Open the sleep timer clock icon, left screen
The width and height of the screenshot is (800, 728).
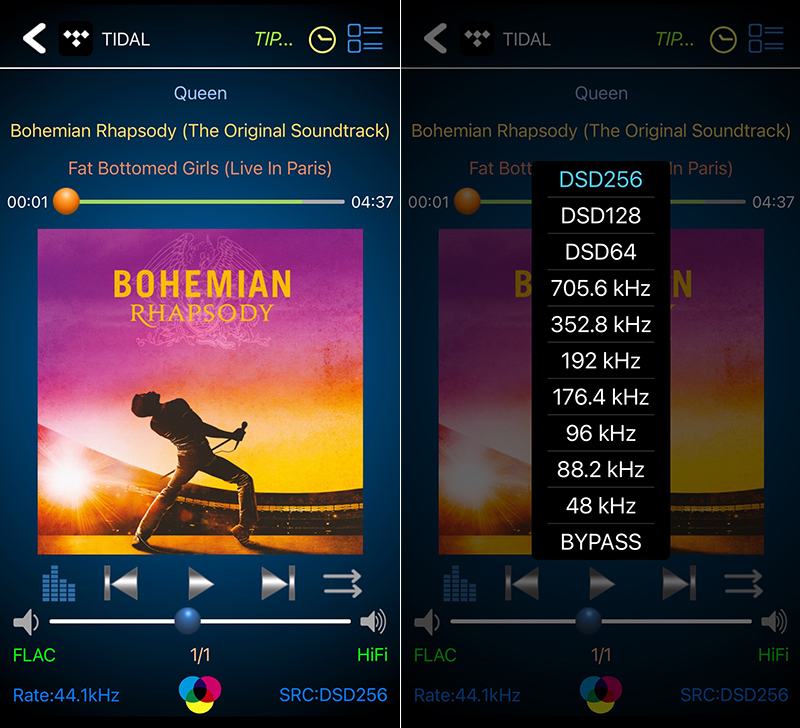click(x=322, y=39)
